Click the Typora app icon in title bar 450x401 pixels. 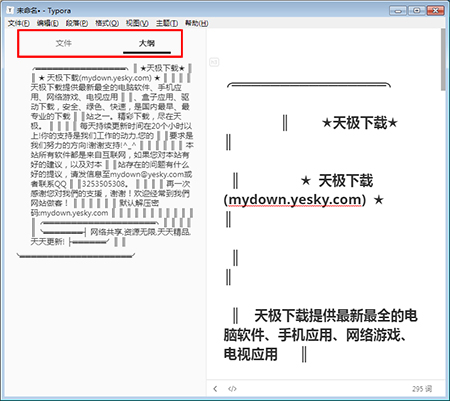pyautogui.click(x=10, y=10)
